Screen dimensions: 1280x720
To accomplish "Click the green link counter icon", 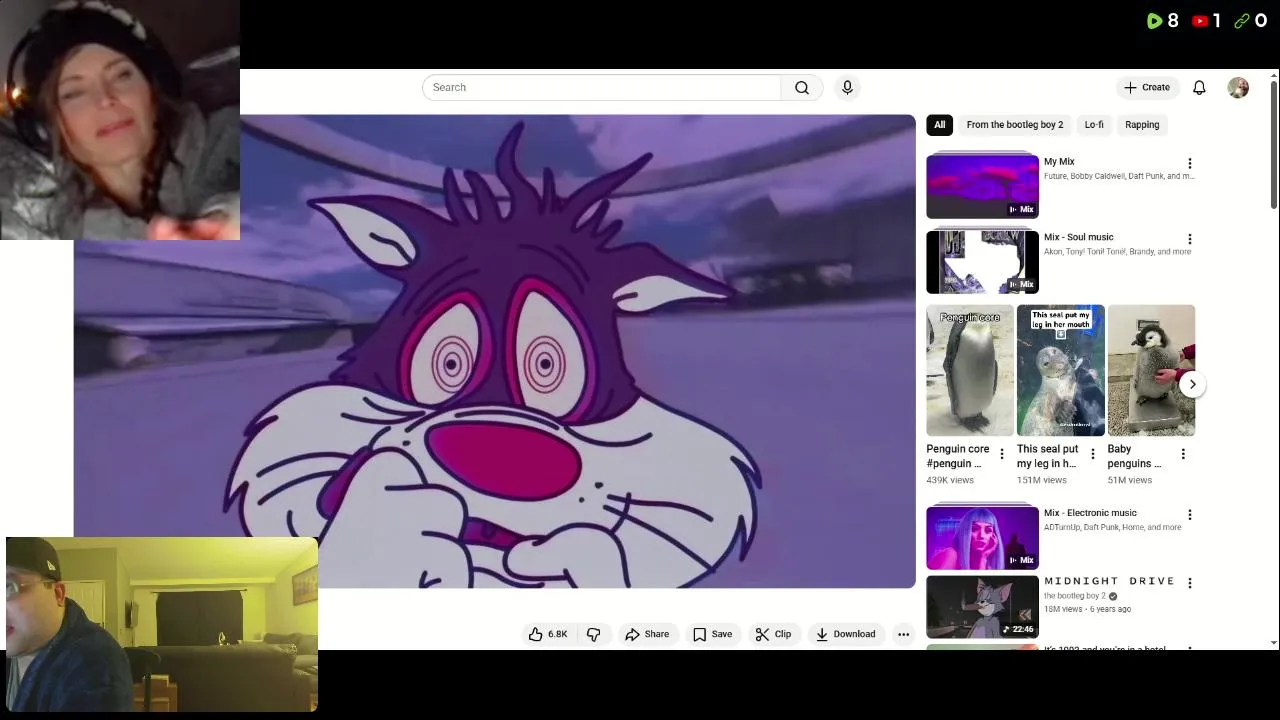I will 1242,21.
